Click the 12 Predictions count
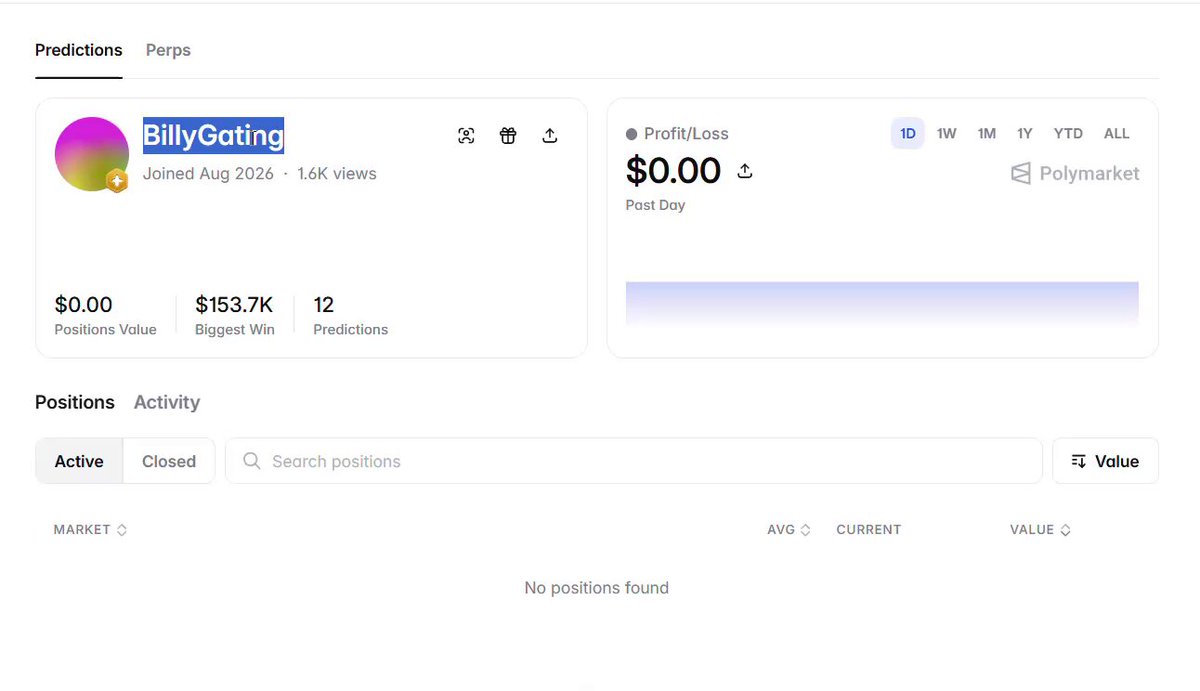The width and height of the screenshot is (1200, 691). [324, 304]
